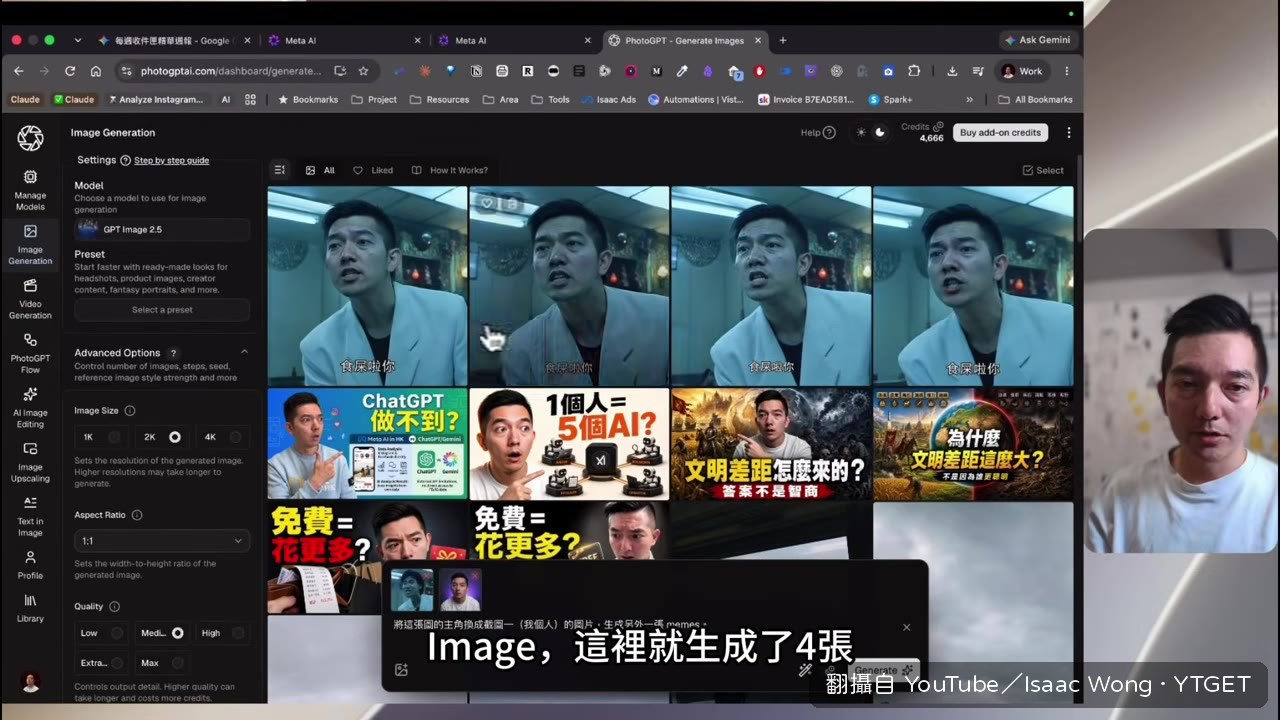Open the All Bookmarks folder
Screen dimensions: 1280x720
point(1035,99)
